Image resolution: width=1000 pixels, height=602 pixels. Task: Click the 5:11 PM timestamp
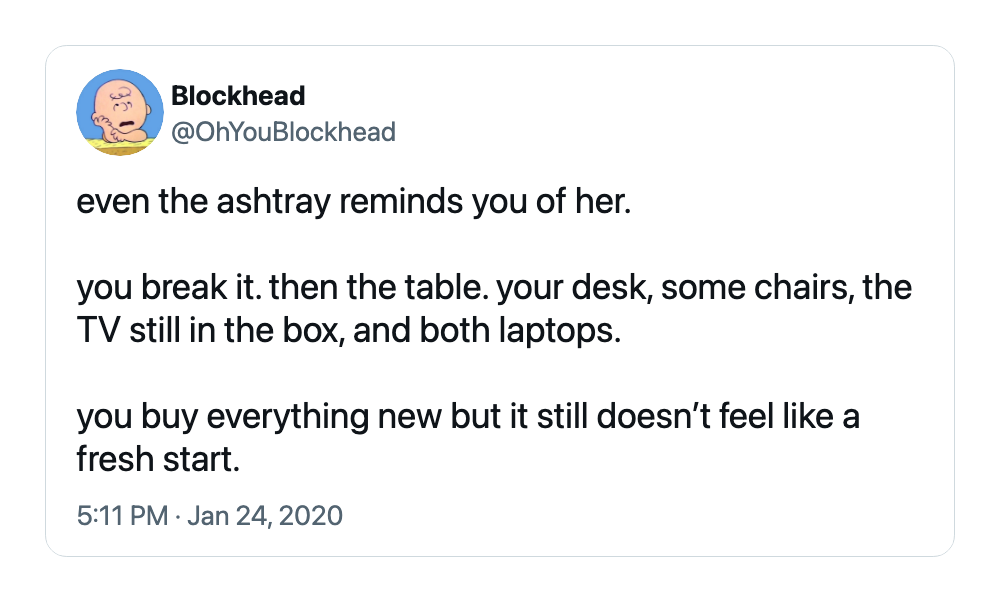click(x=122, y=515)
